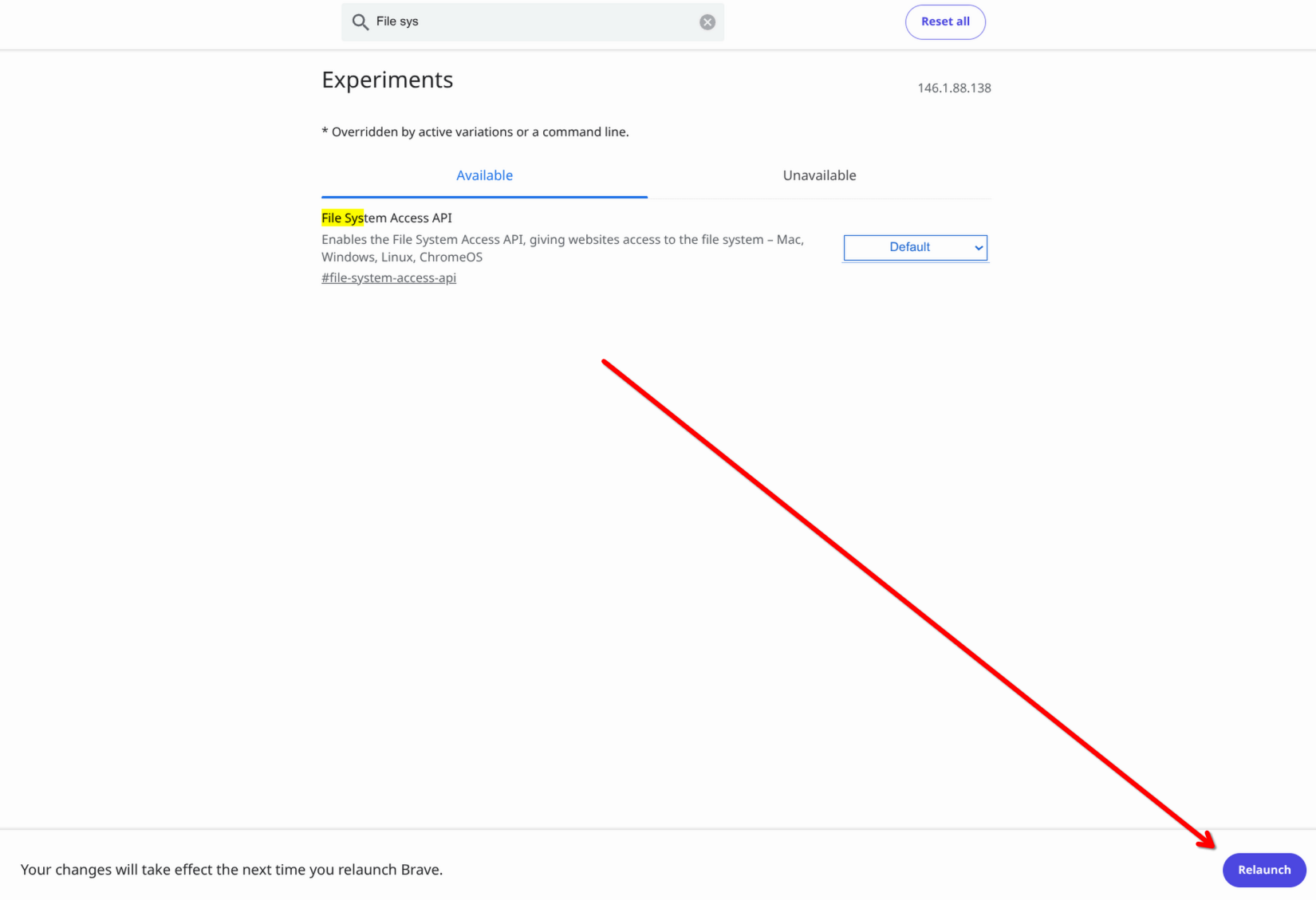Focus the flags search box containing "File sys"
Image resolution: width=1316 pixels, height=900 pixels.
coord(533,22)
